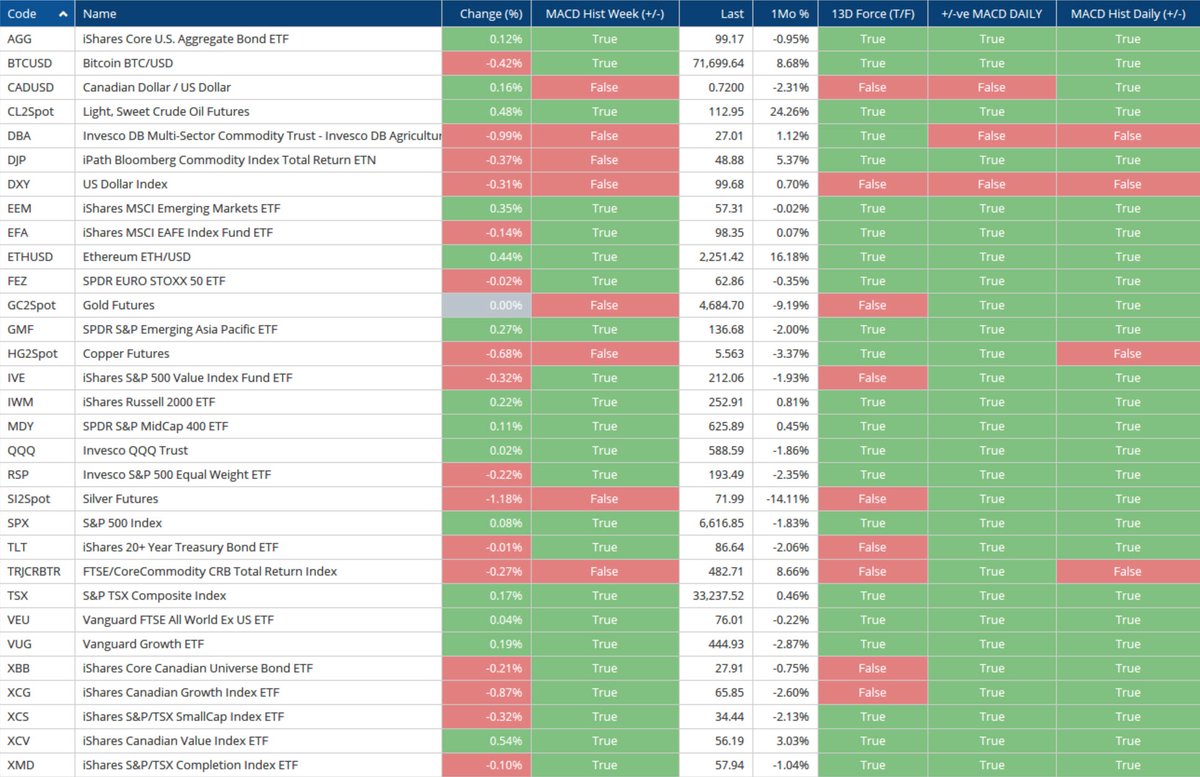Image resolution: width=1200 pixels, height=777 pixels.
Task: Select the AGG code cell
Action: (x=38, y=39)
